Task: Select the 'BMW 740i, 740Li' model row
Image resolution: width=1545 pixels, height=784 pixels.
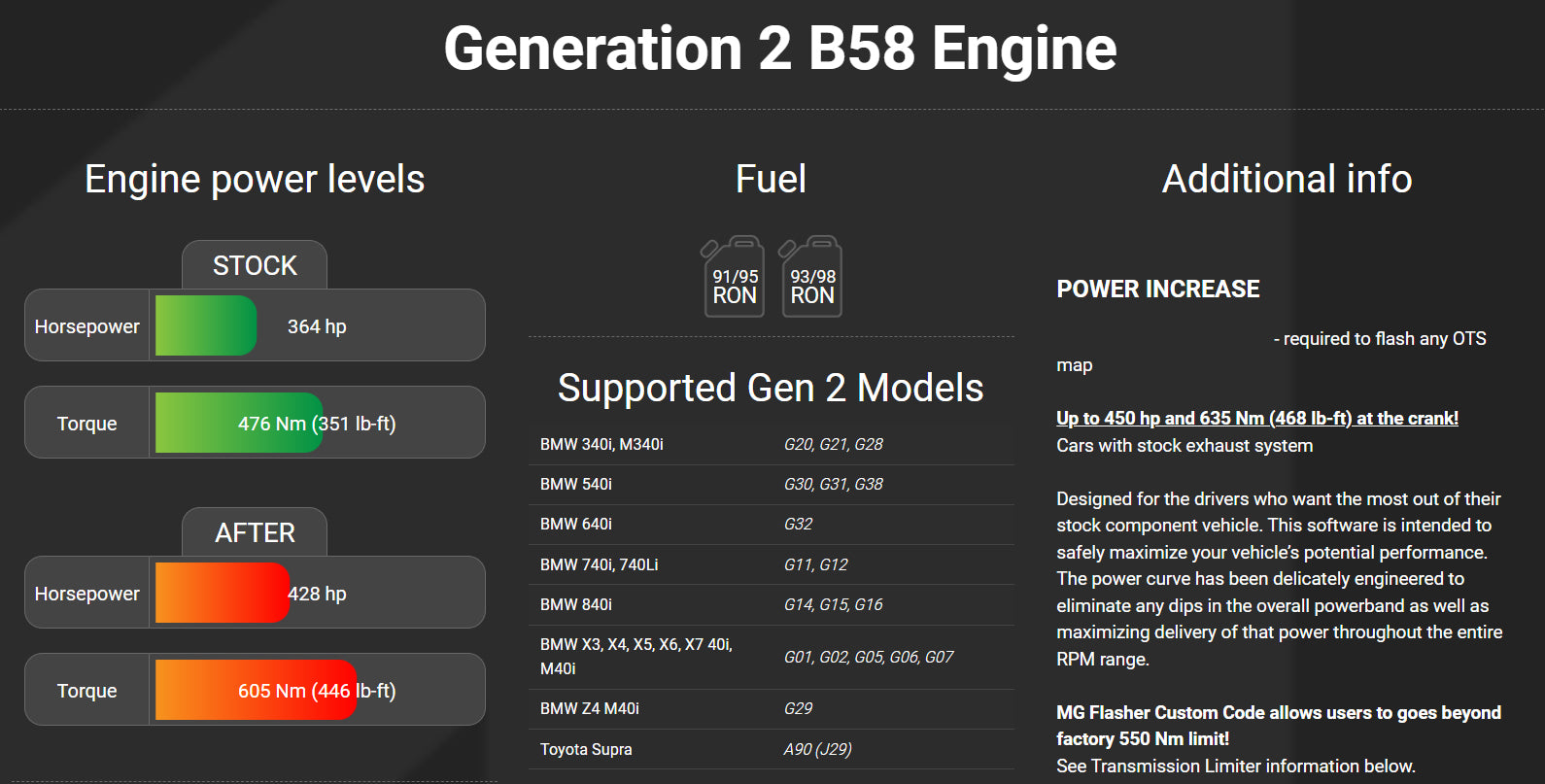Action: (772, 564)
